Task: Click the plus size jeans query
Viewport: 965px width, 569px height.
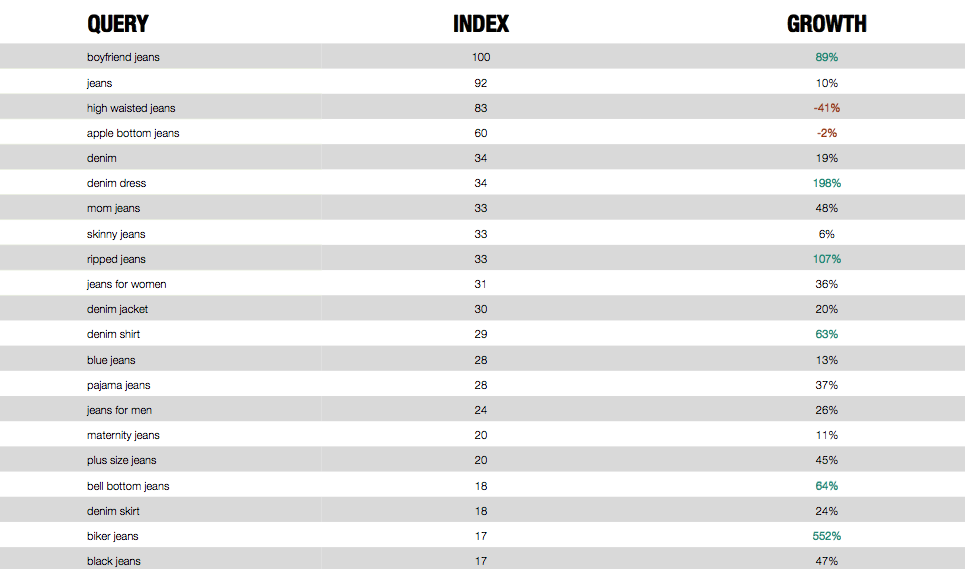Action: pyautogui.click(x=121, y=461)
